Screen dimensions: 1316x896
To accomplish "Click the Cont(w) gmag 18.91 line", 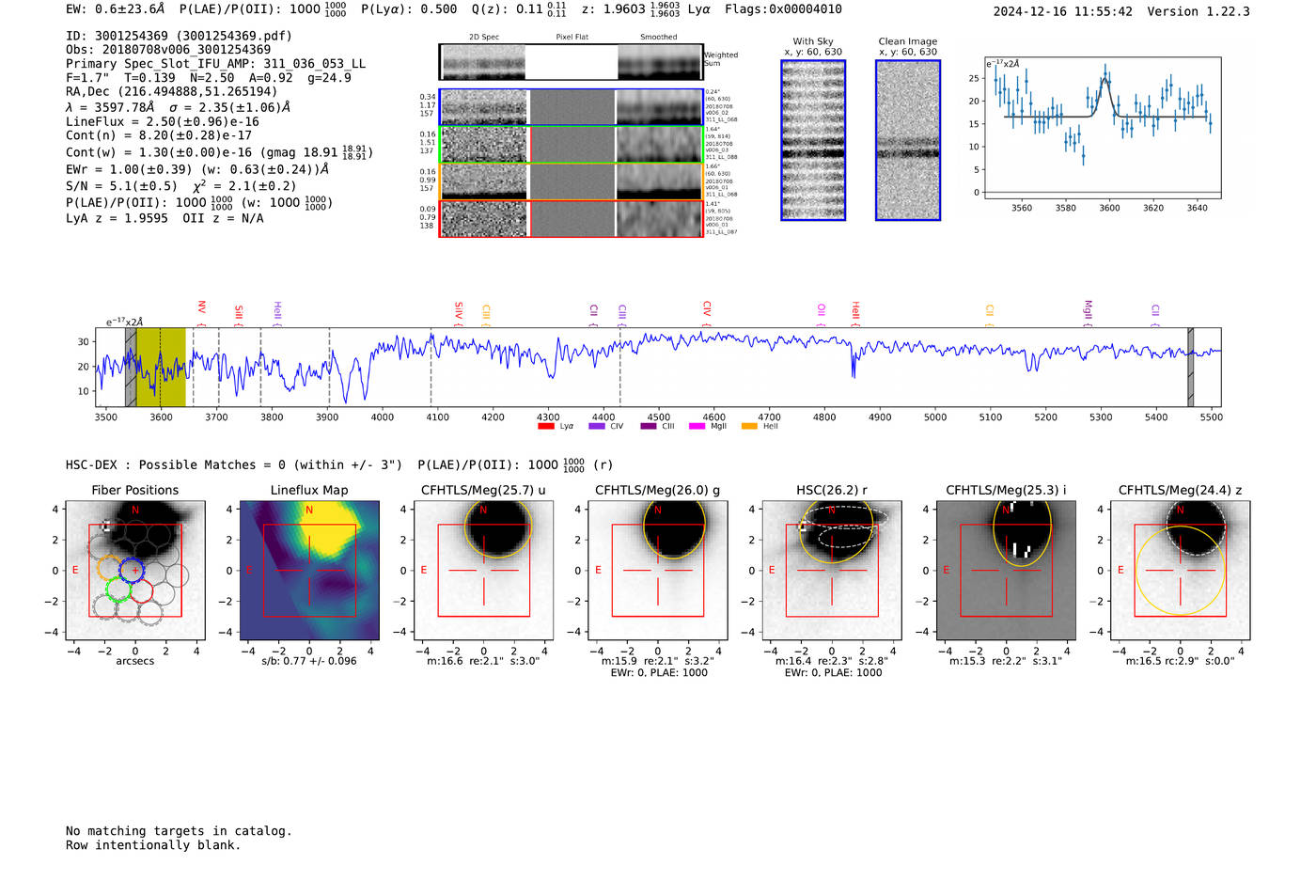I will pos(219,152).
